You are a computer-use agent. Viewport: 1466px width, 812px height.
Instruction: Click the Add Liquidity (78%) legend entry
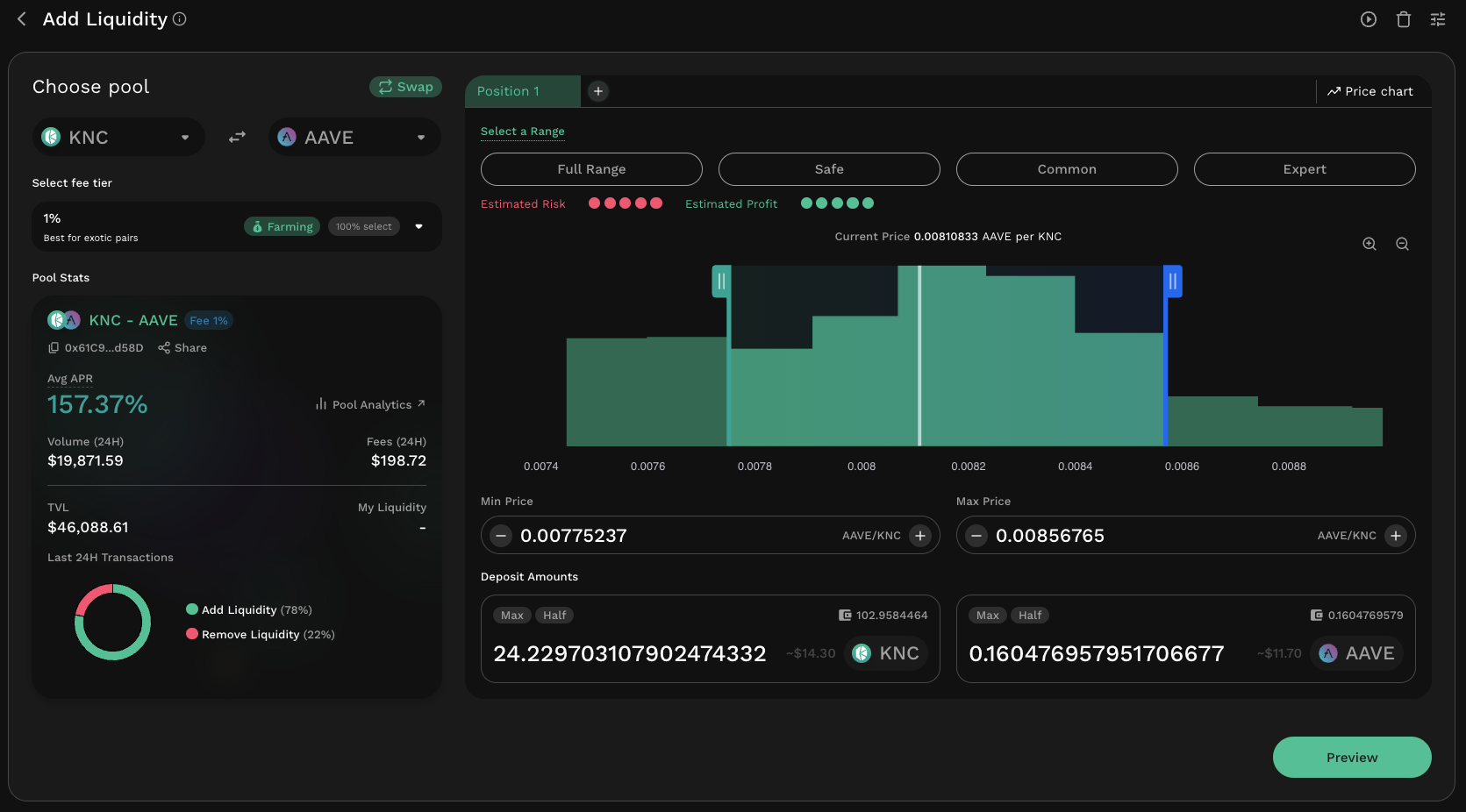coord(249,610)
